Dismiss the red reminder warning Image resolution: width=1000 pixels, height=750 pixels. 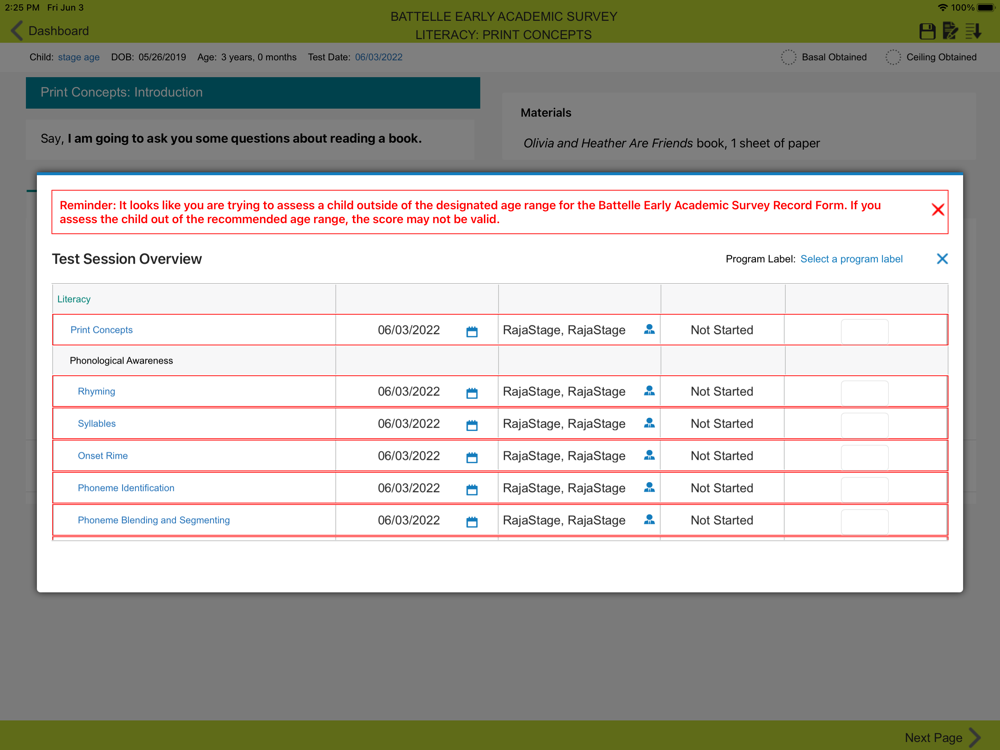938,210
